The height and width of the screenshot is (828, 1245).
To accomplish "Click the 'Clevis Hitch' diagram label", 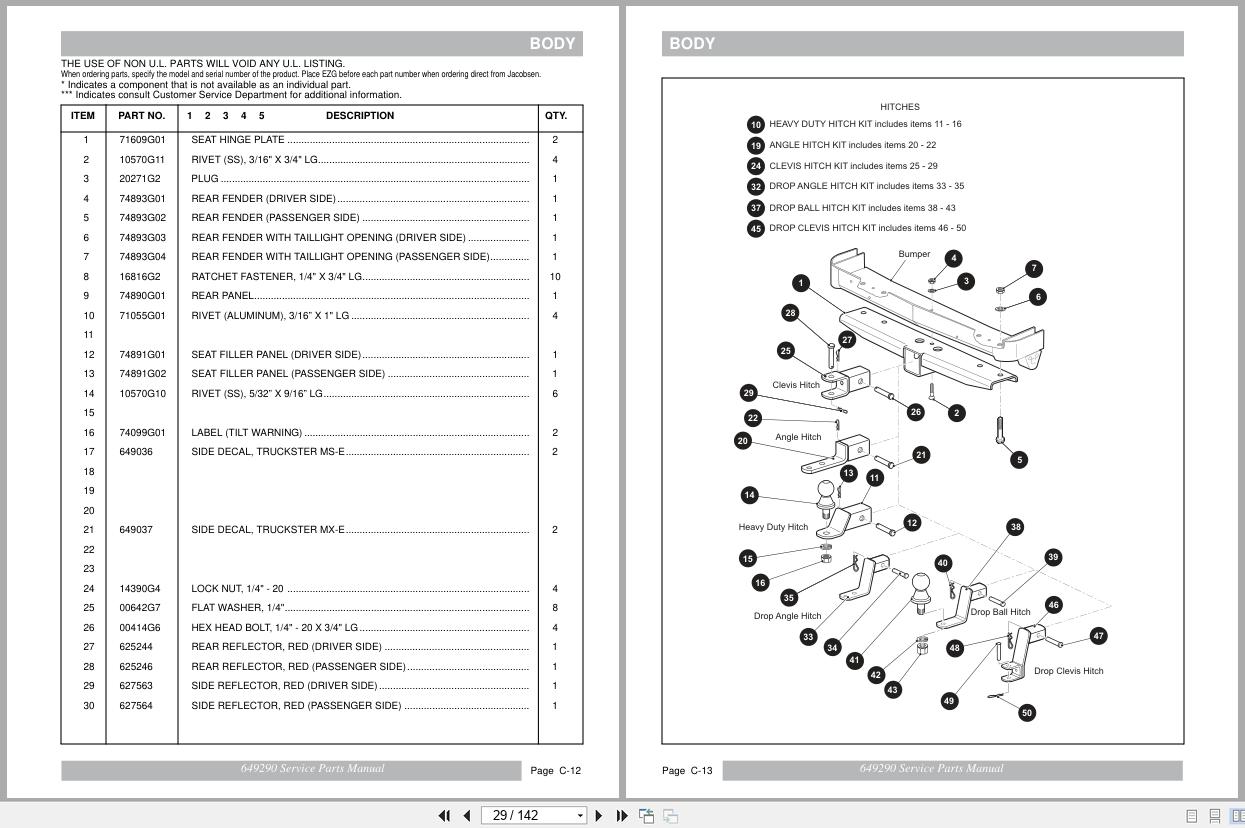I will 796,385.
